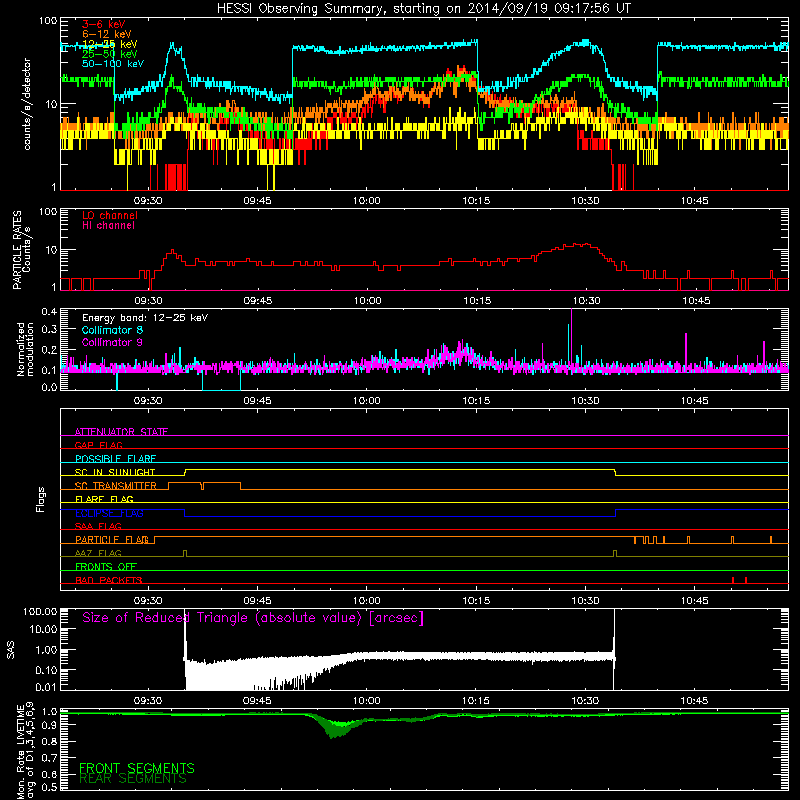This screenshot has width=800, height=800.
Task: Click the 'Size of Reduced Triangle' label
Action: coord(253,618)
